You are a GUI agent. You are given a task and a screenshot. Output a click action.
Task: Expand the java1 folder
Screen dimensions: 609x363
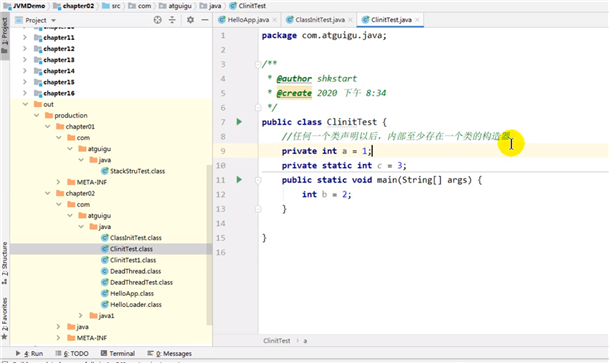(81, 316)
